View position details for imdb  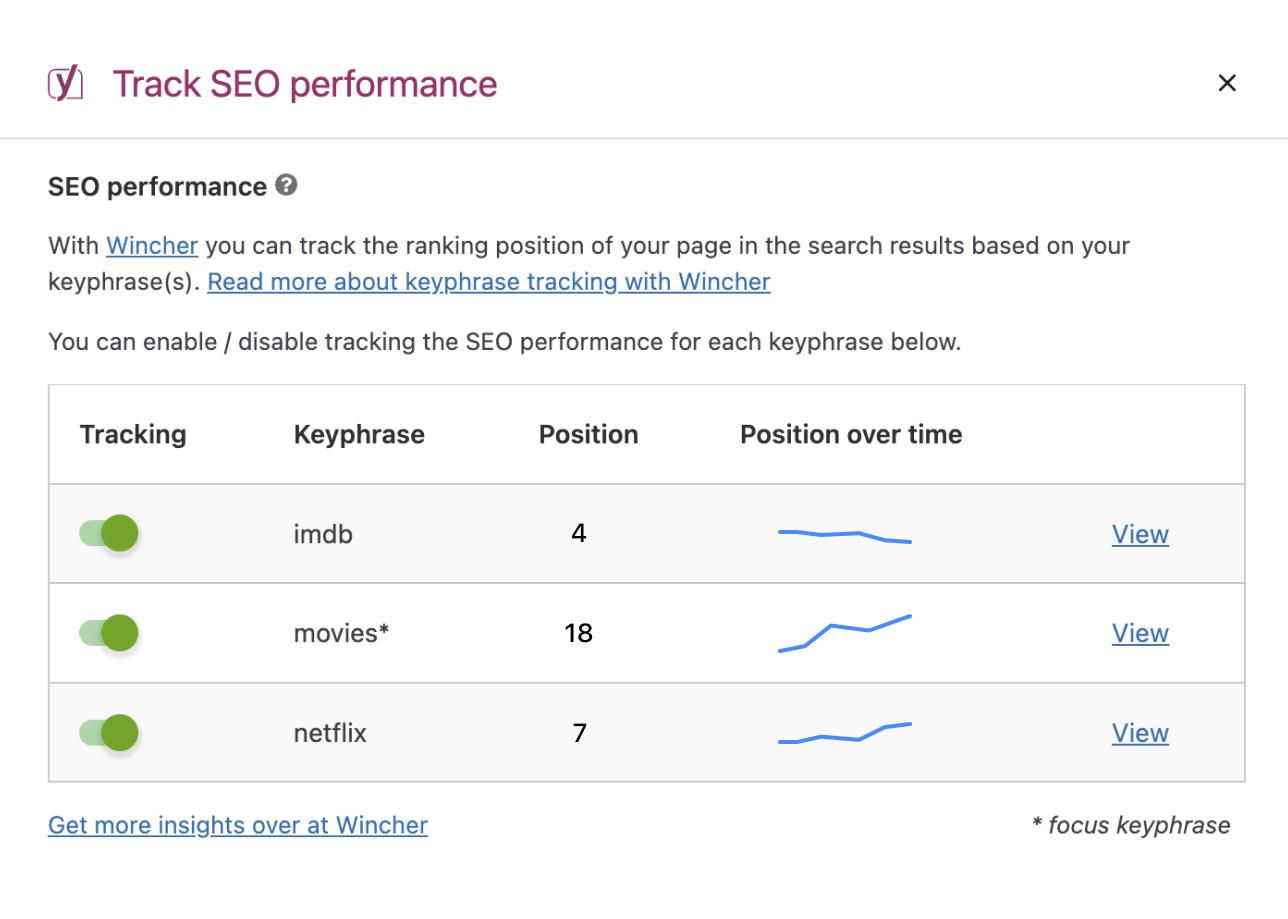[1139, 534]
